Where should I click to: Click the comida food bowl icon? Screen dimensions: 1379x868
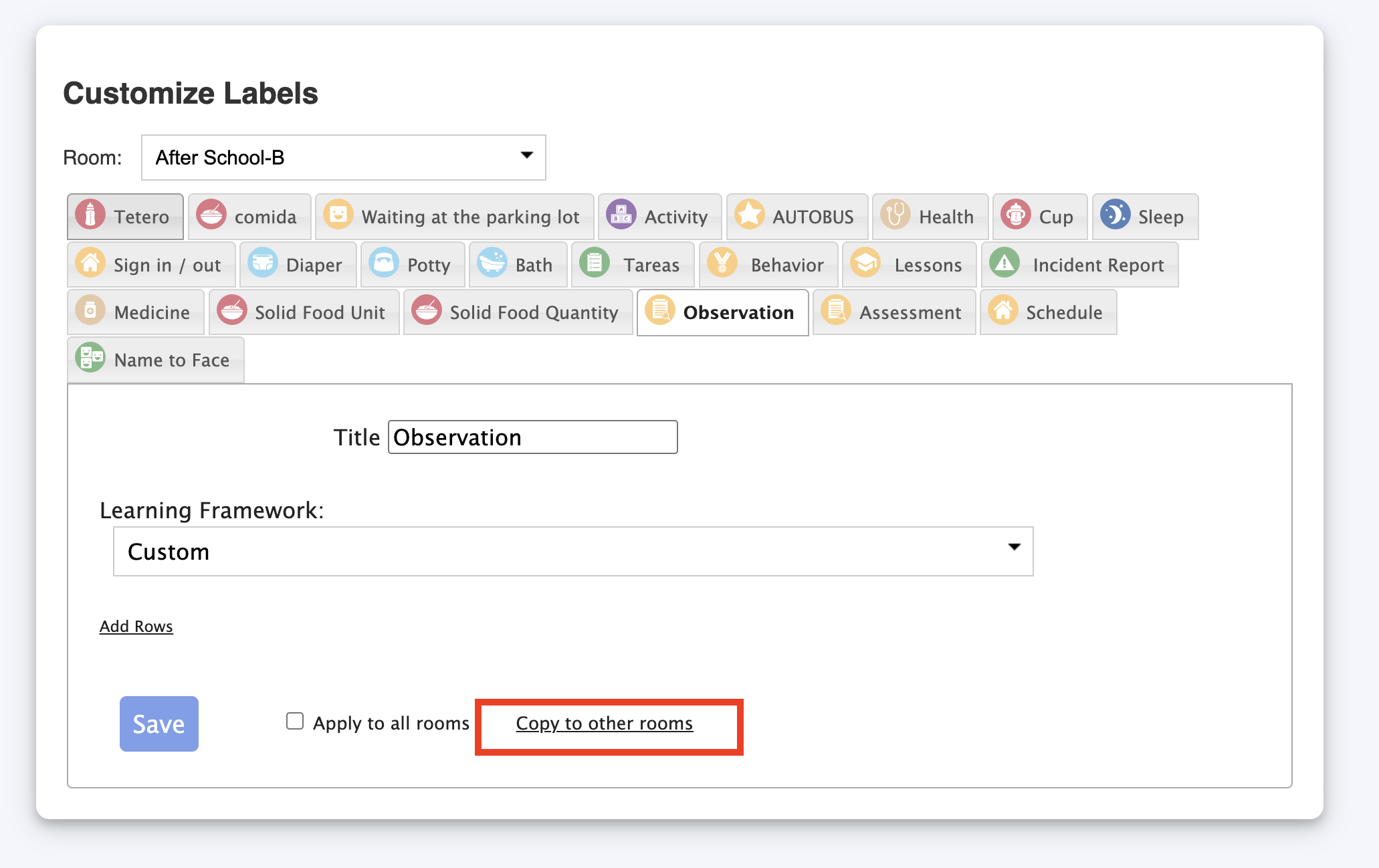click(211, 215)
